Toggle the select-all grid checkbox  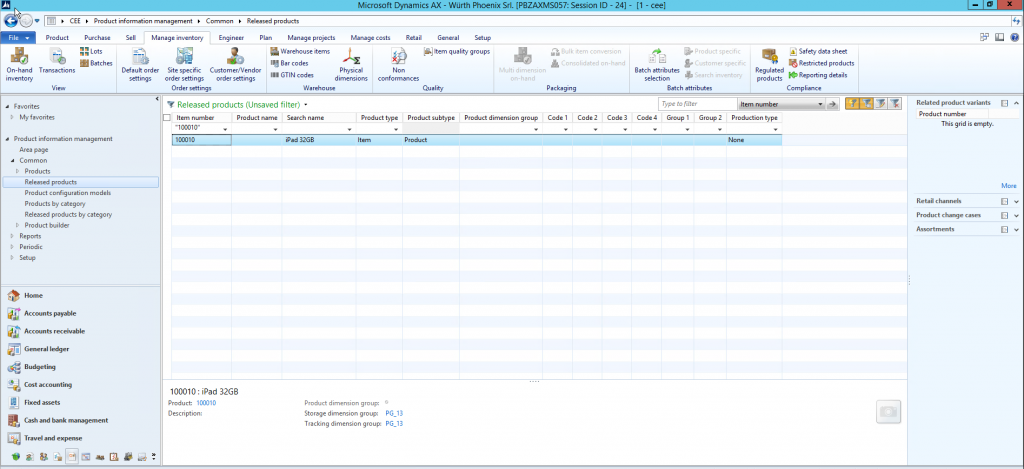click(167, 118)
